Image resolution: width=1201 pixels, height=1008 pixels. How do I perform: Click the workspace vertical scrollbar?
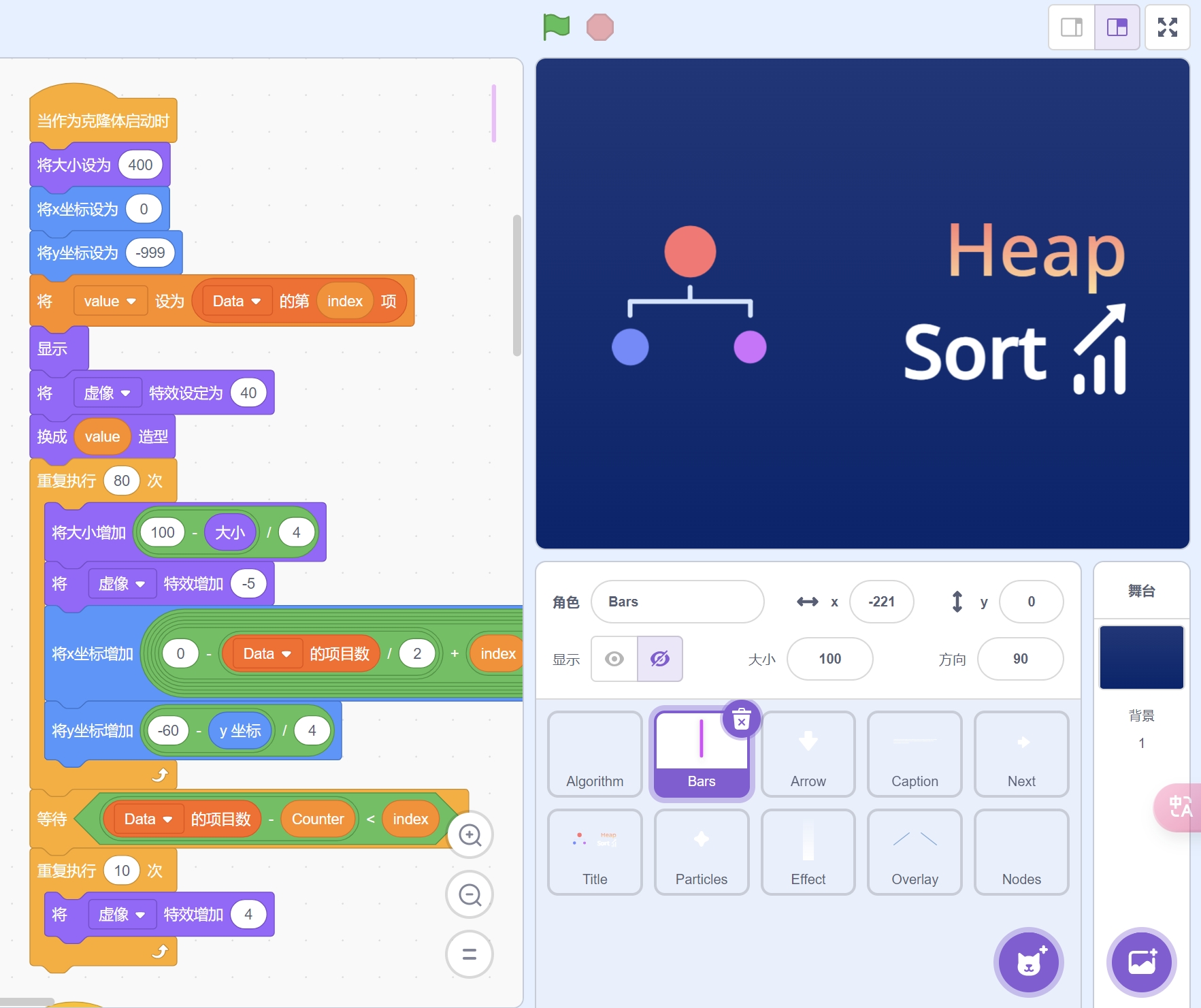[x=517, y=286]
